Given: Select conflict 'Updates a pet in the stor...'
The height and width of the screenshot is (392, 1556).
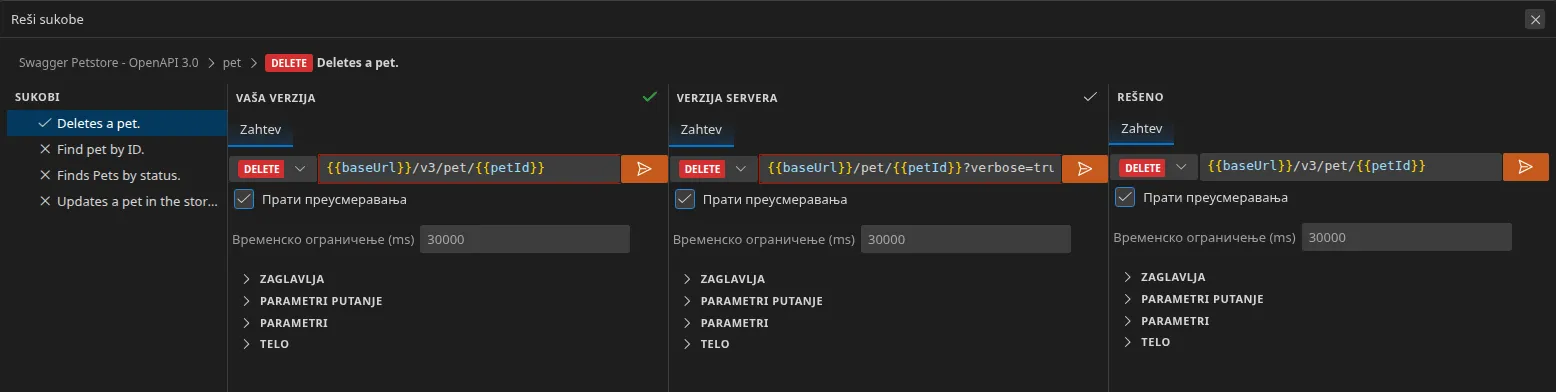Looking at the screenshot, I should (x=117, y=202).
